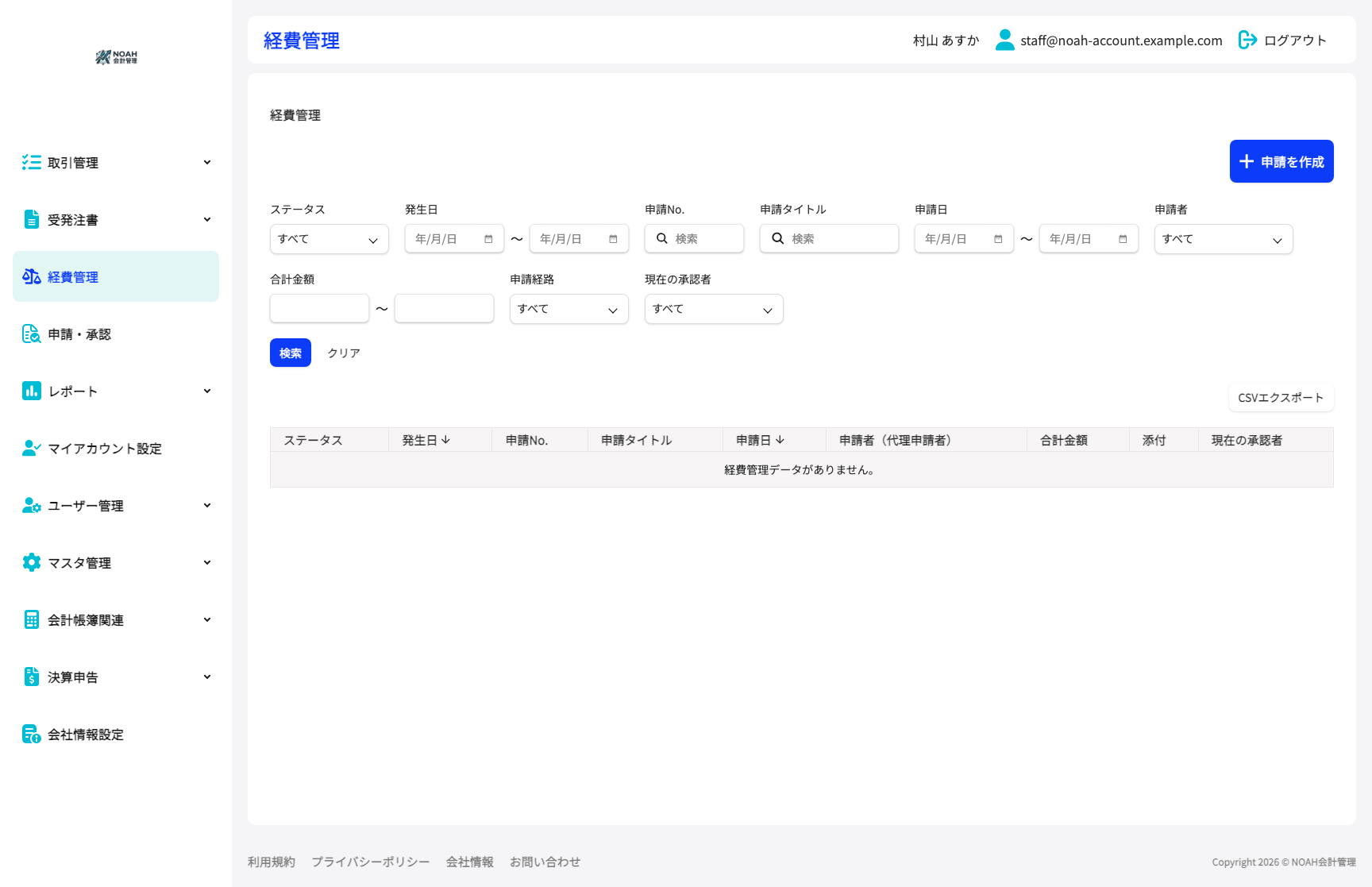1372x887 pixels.
Task: Sort by the 発生日 column arrow
Action: (446, 440)
